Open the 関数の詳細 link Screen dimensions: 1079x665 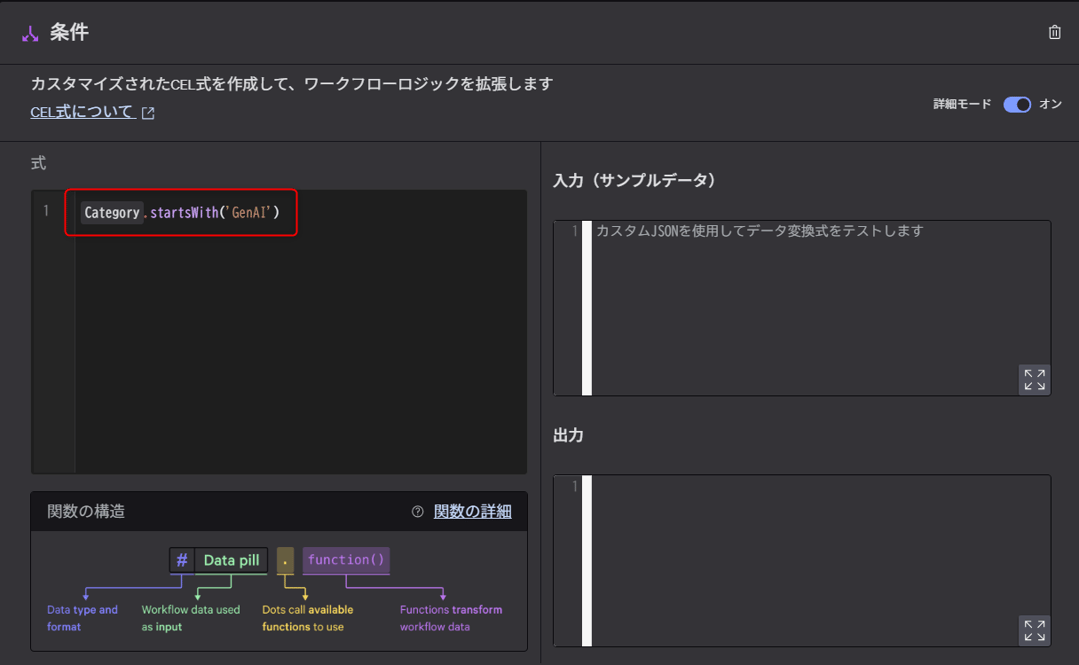470,511
